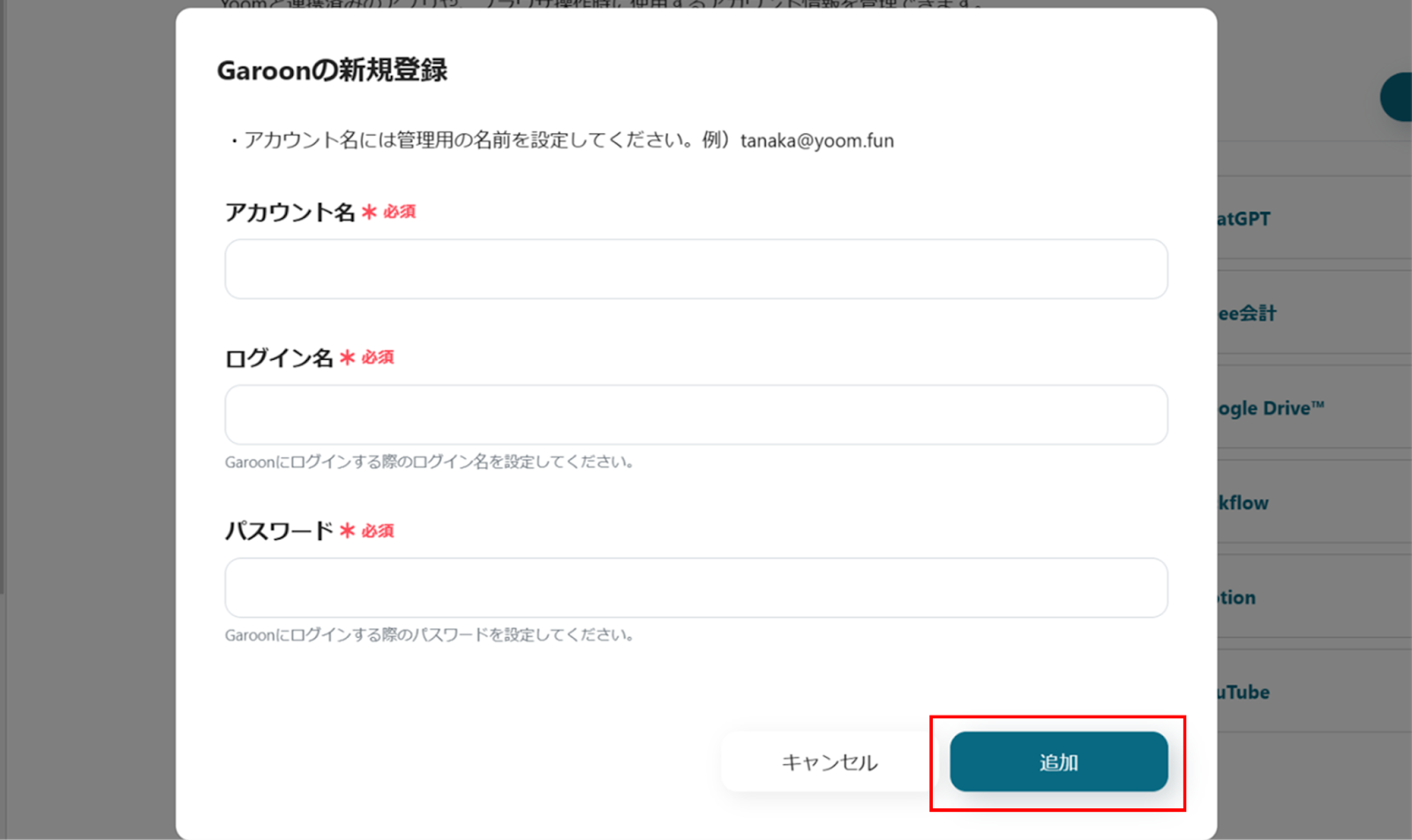Click the キャンセル button
1412x840 pixels.
(830, 761)
